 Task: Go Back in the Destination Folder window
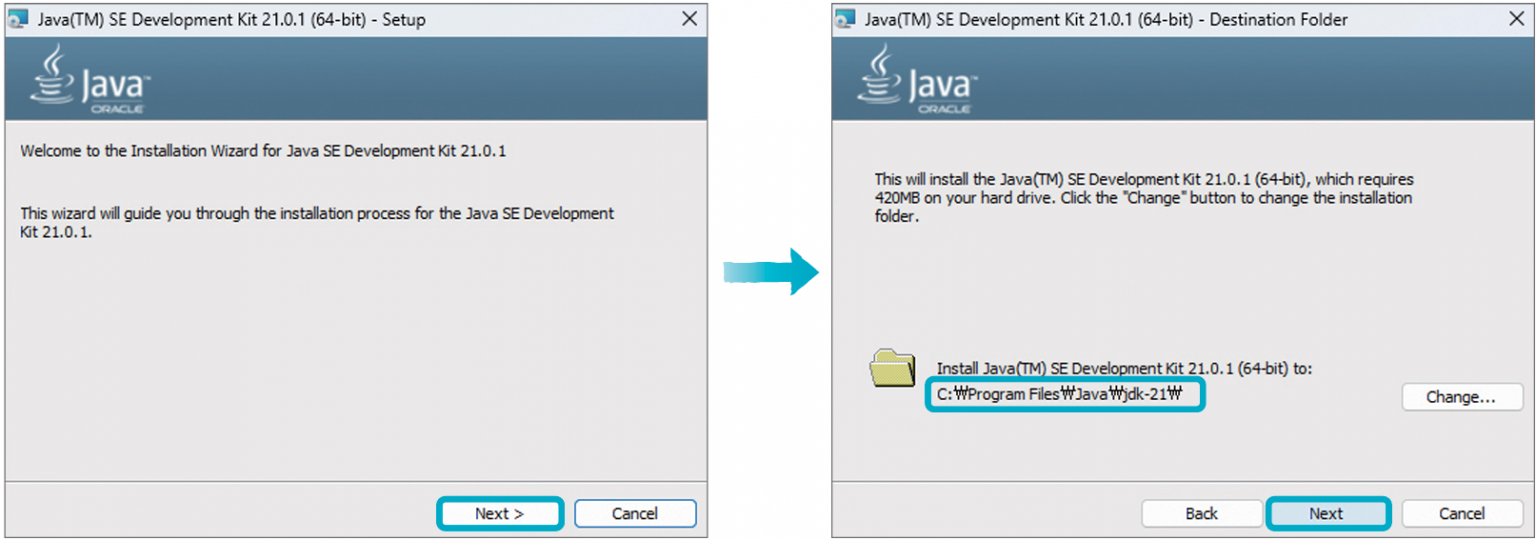point(1201,513)
